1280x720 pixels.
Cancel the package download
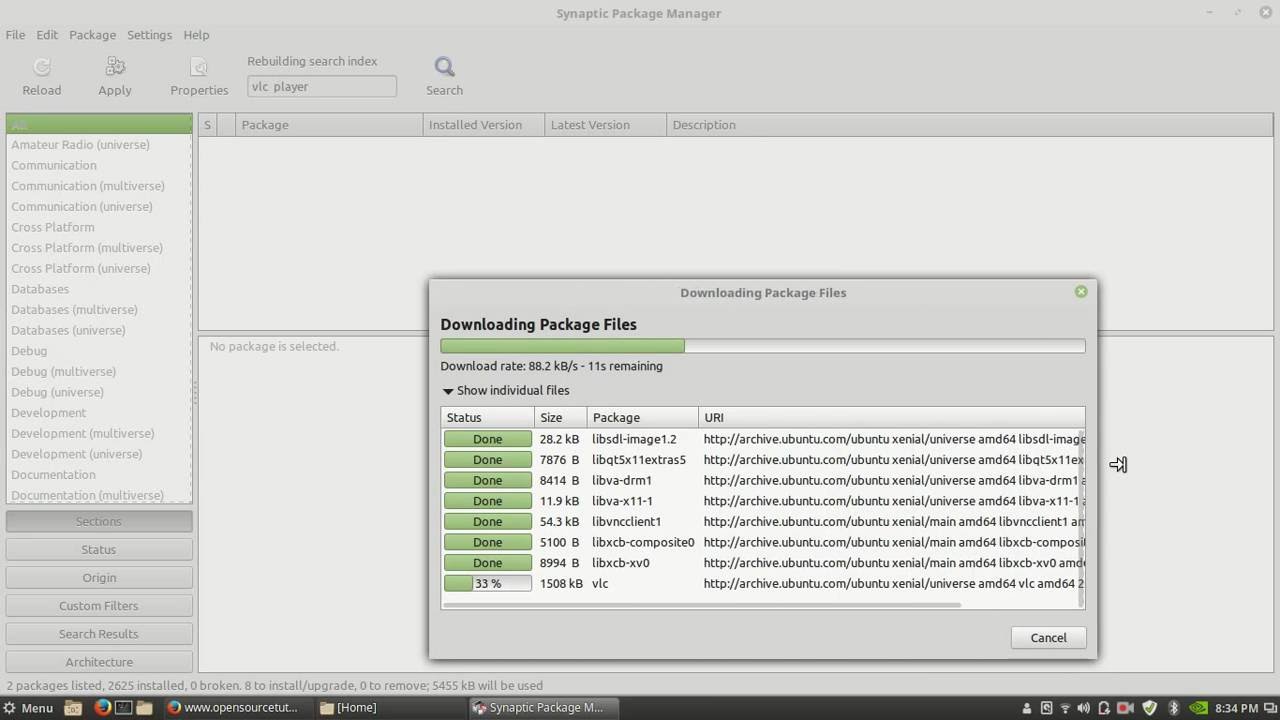(x=1048, y=638)
